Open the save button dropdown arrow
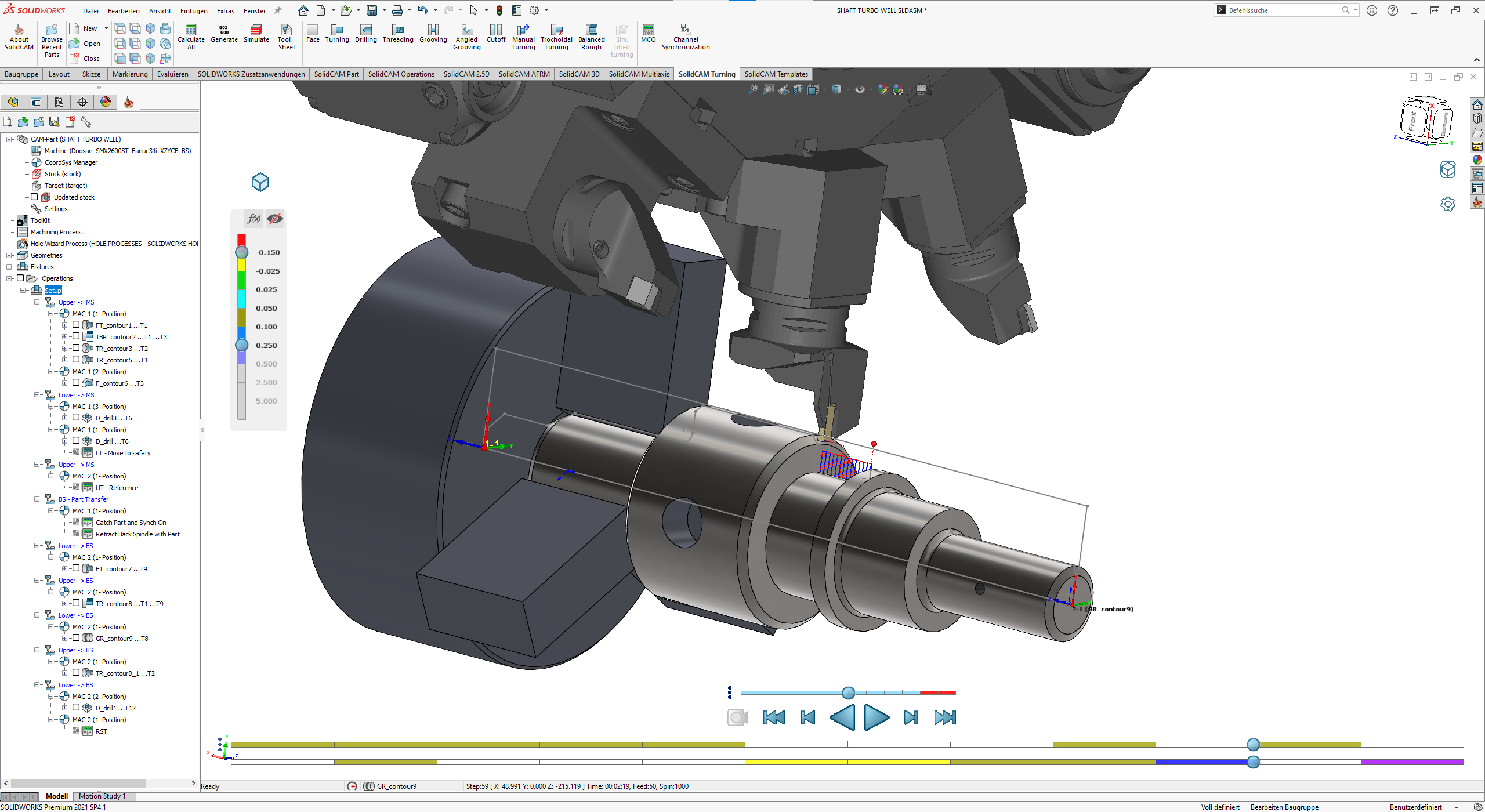This screenshot has height=812, width=1485. tap(384, 10)
